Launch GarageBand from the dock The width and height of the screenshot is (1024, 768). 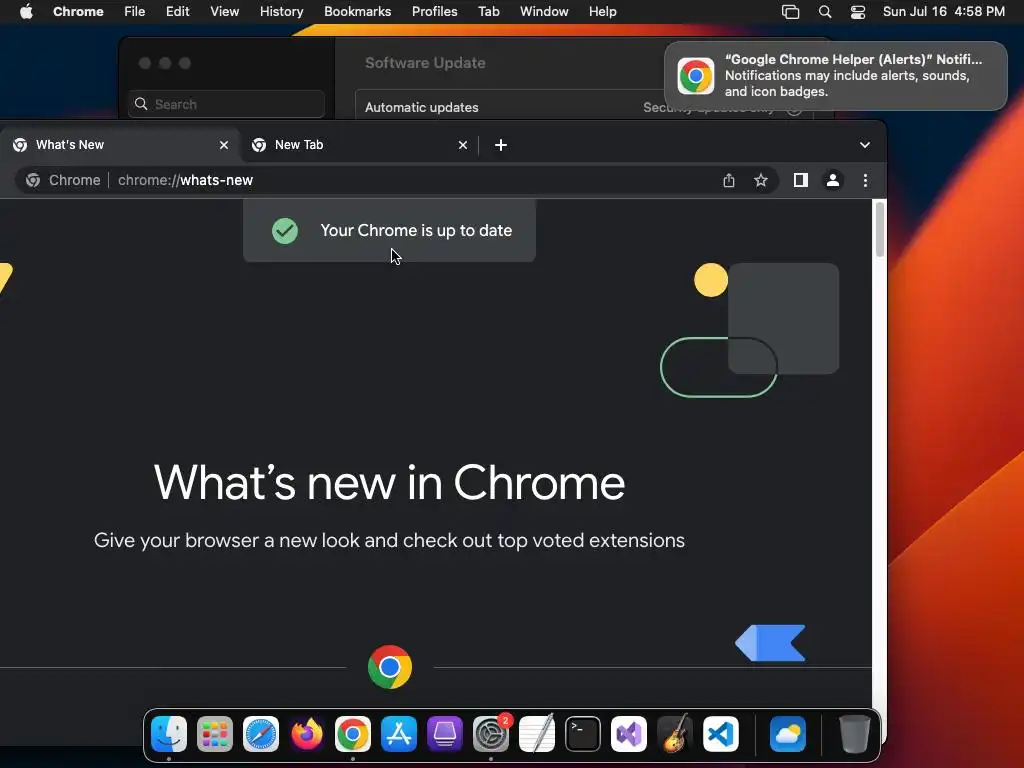click(675, 734)
